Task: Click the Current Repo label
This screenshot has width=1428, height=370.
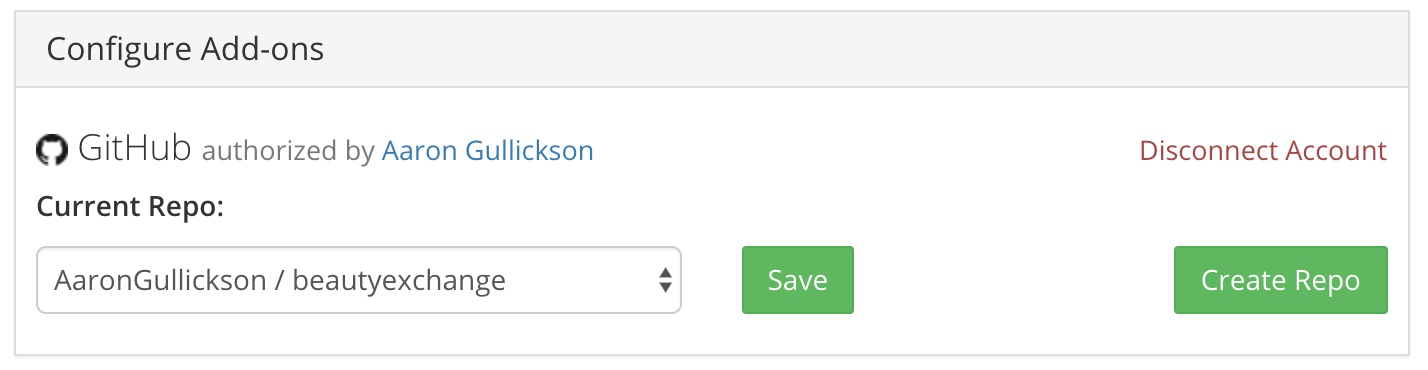Action: click(131, 207)
